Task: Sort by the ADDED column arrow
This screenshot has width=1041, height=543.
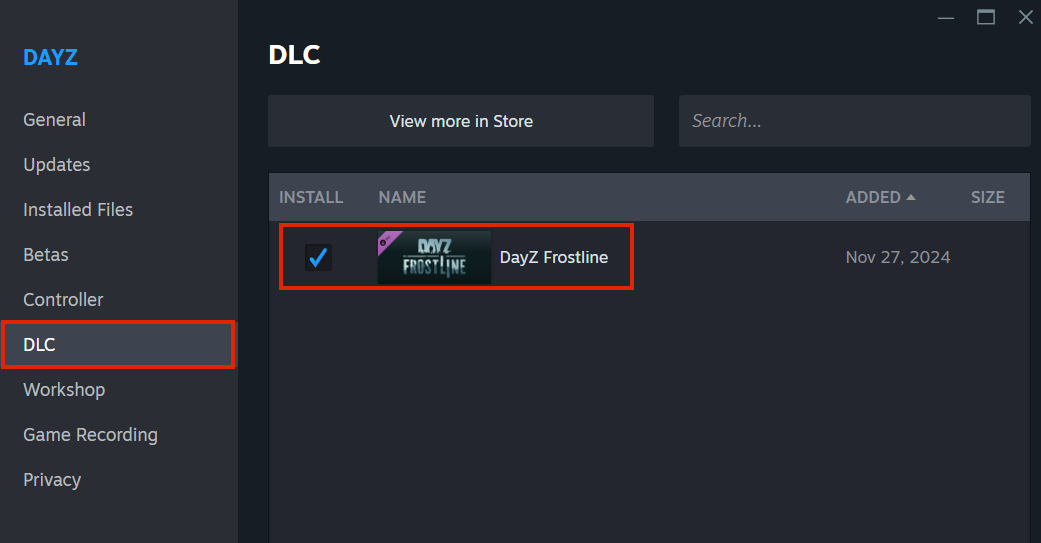Action: [911, 197]
